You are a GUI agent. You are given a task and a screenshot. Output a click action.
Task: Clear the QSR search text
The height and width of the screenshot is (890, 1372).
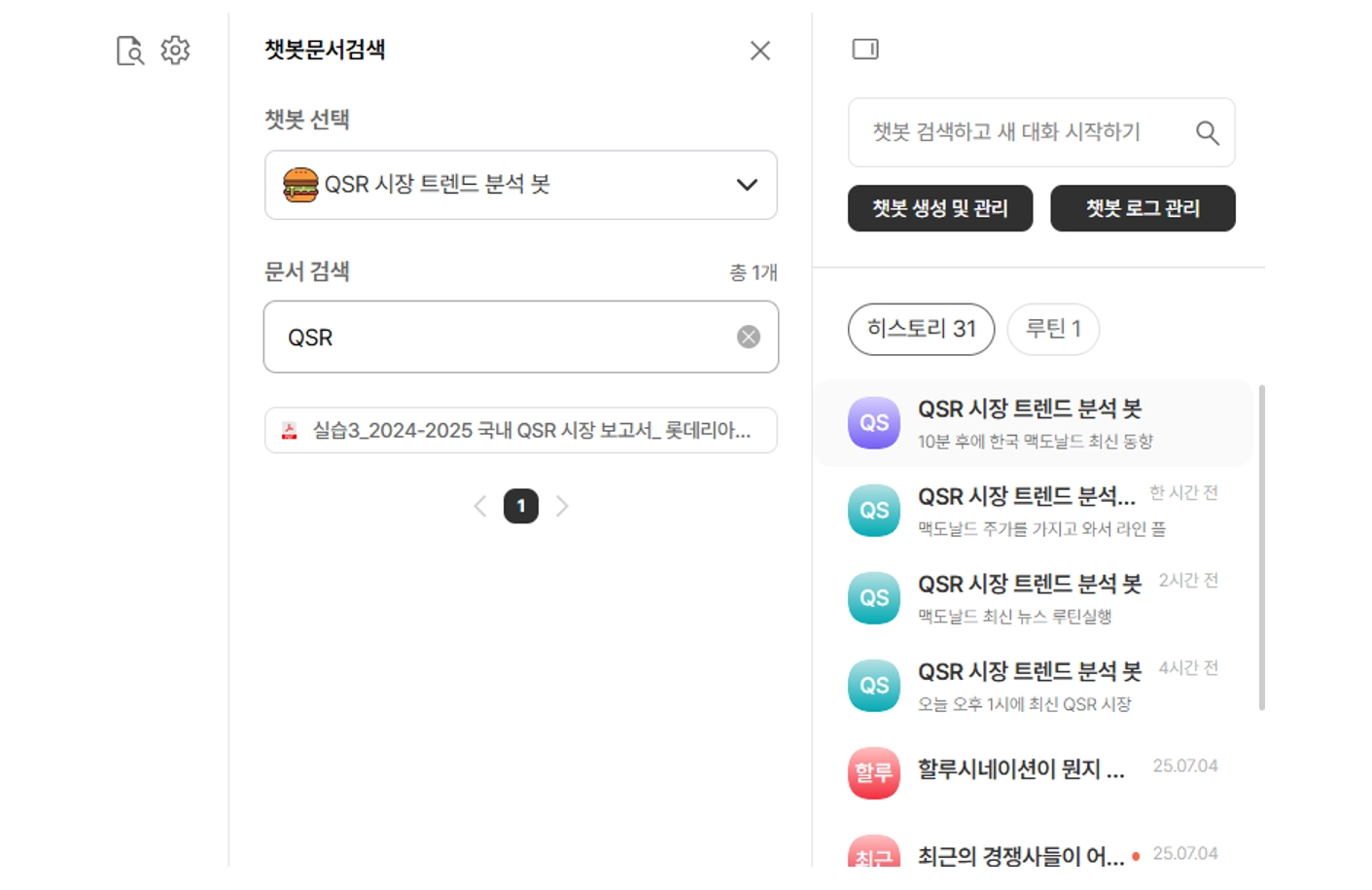(x=748, y=337)
